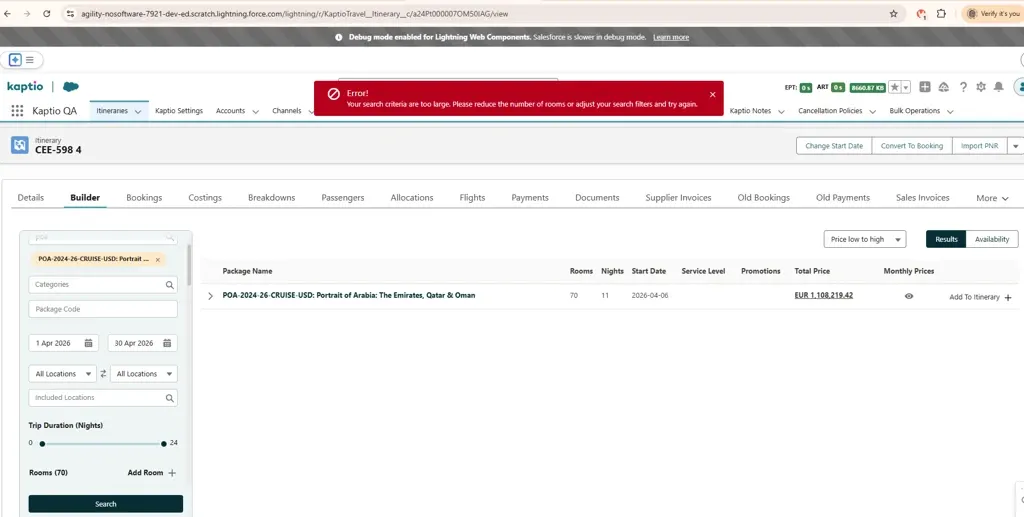This screenshot has height=517, width=1024.
Task: Switch to the Availability view
Action: point(991,239)
